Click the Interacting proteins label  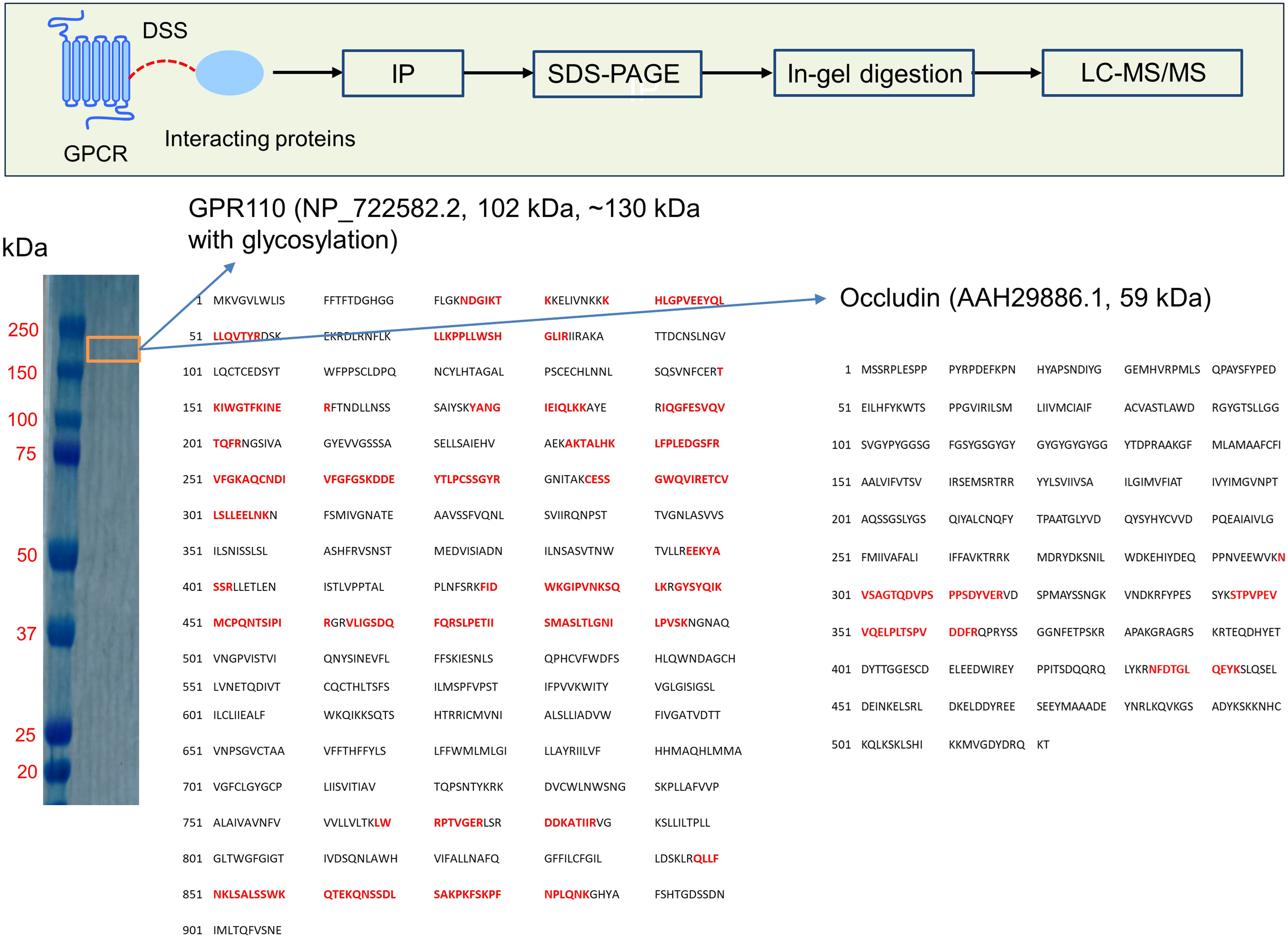(x=260, y=139)
